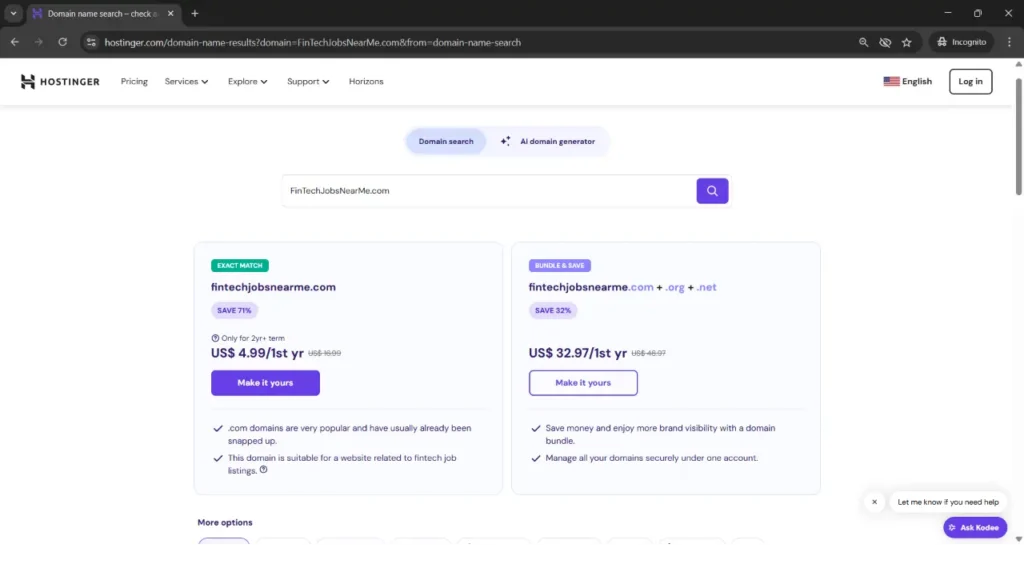
Task: Click Make it yours for fintechjobsnearme.com
Action: click(x=265, y=383)
